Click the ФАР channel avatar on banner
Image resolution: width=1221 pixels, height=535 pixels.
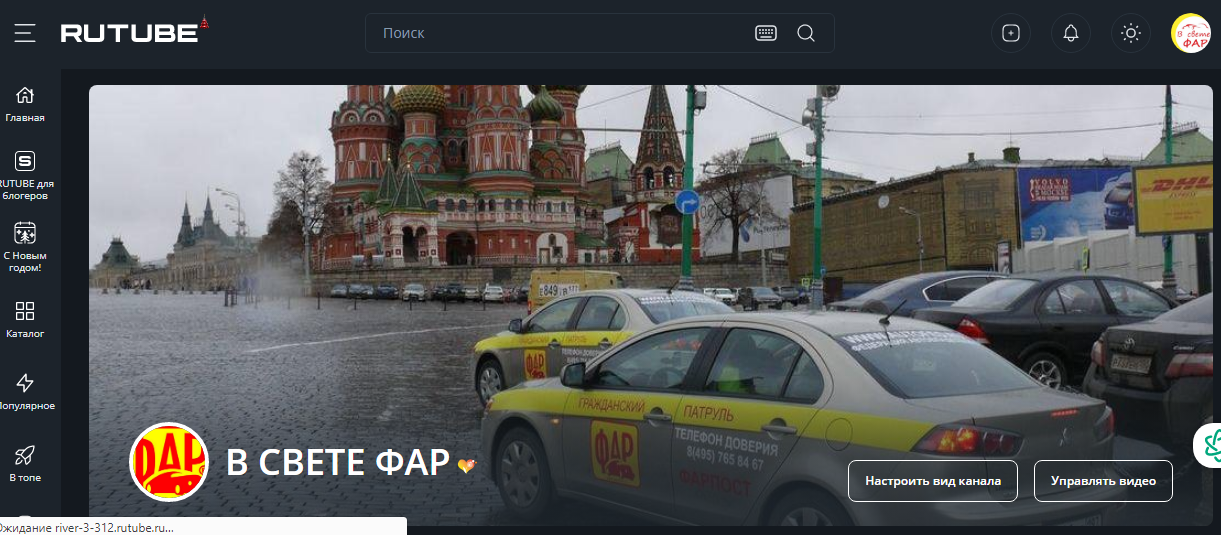[169, 461]
